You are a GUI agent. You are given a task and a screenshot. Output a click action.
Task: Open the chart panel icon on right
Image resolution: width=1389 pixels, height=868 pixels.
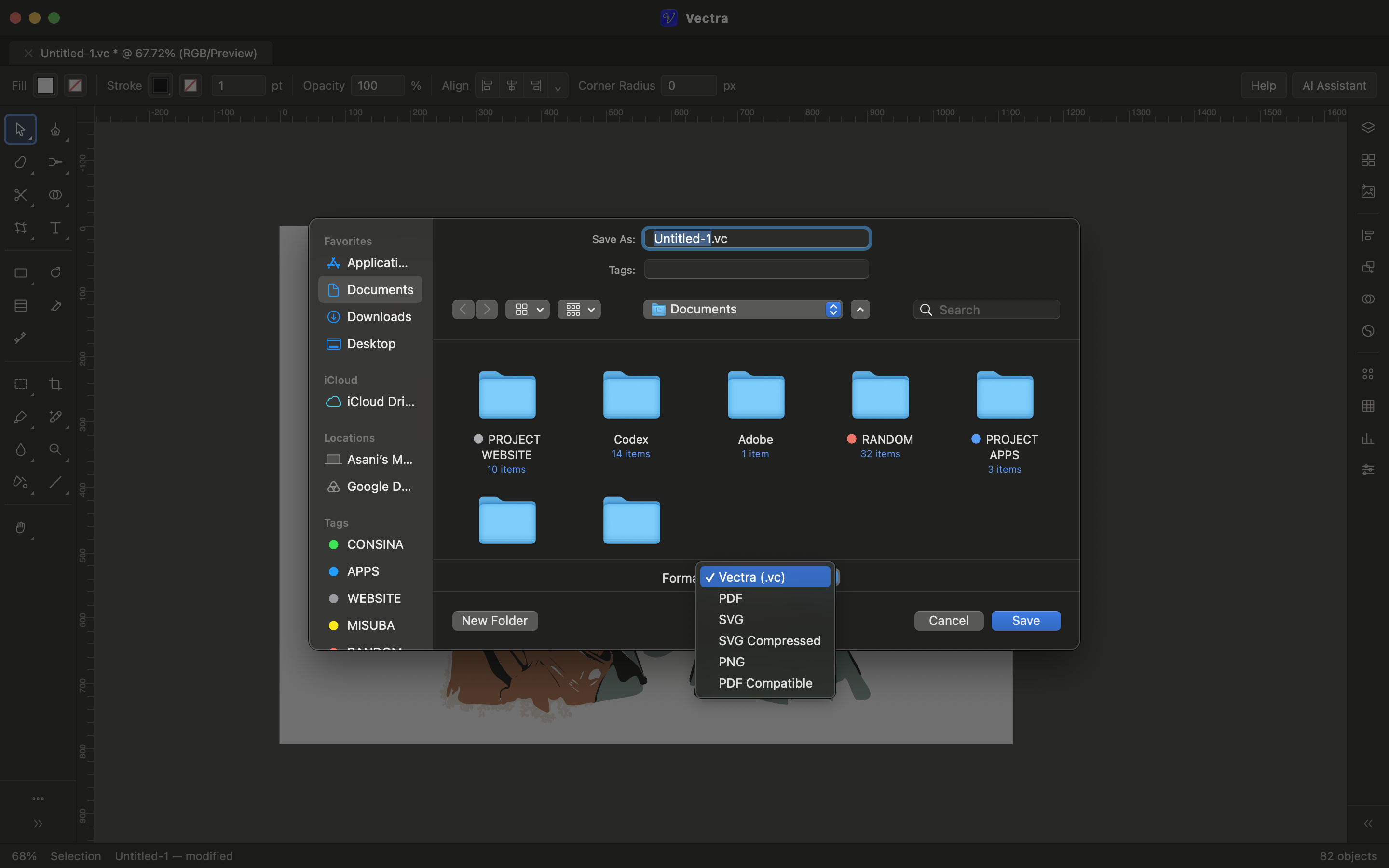(1368, 439)
